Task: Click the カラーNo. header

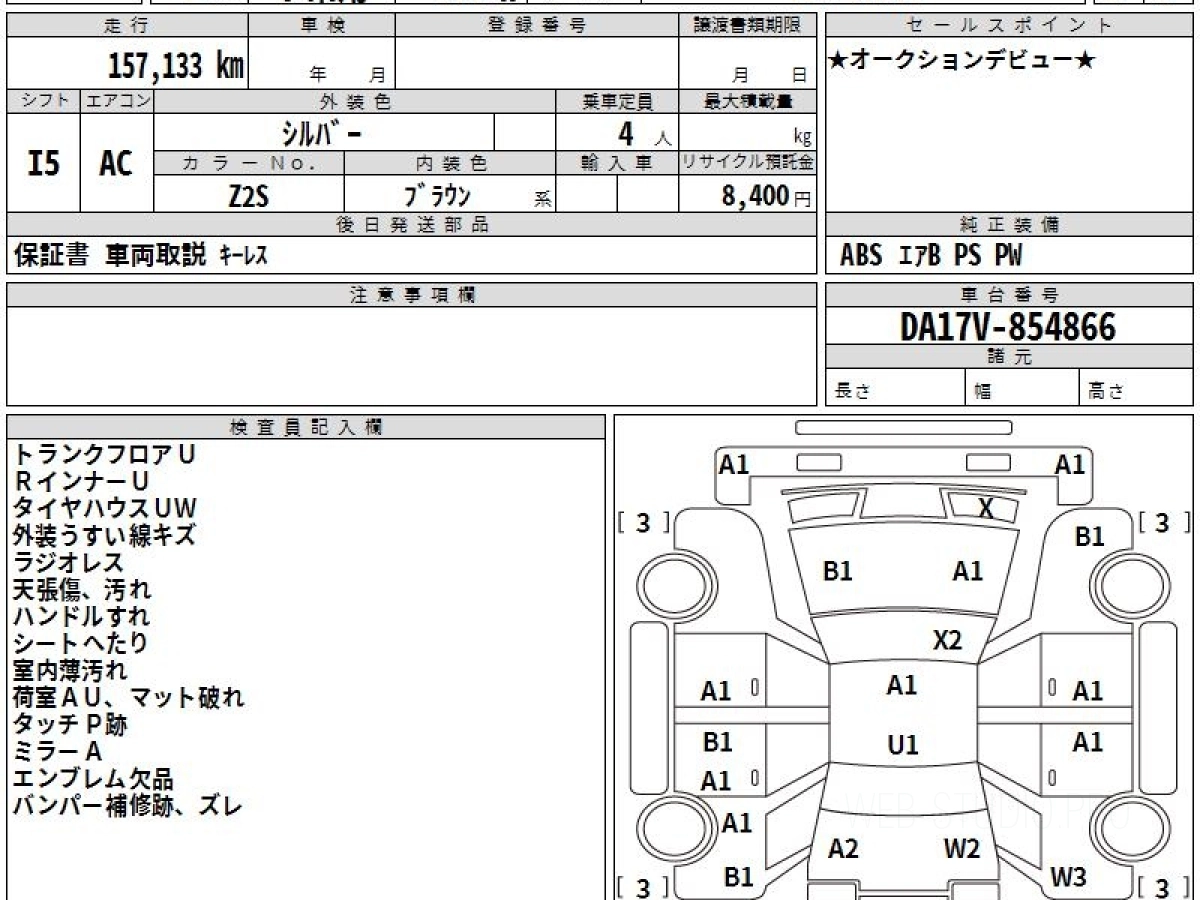Action: tap(249, 162)
